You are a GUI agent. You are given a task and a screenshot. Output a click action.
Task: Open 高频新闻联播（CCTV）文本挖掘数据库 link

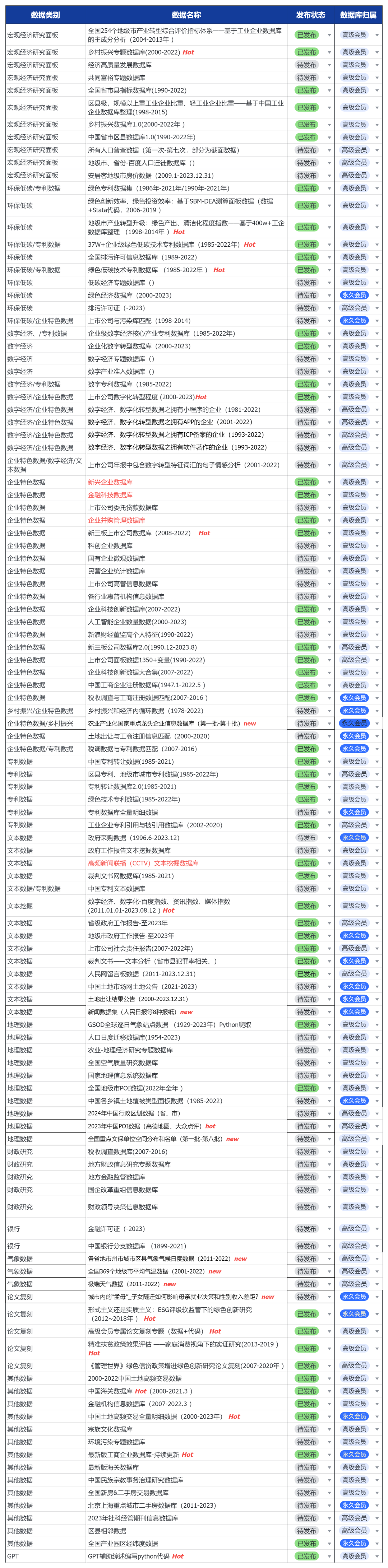143,863
